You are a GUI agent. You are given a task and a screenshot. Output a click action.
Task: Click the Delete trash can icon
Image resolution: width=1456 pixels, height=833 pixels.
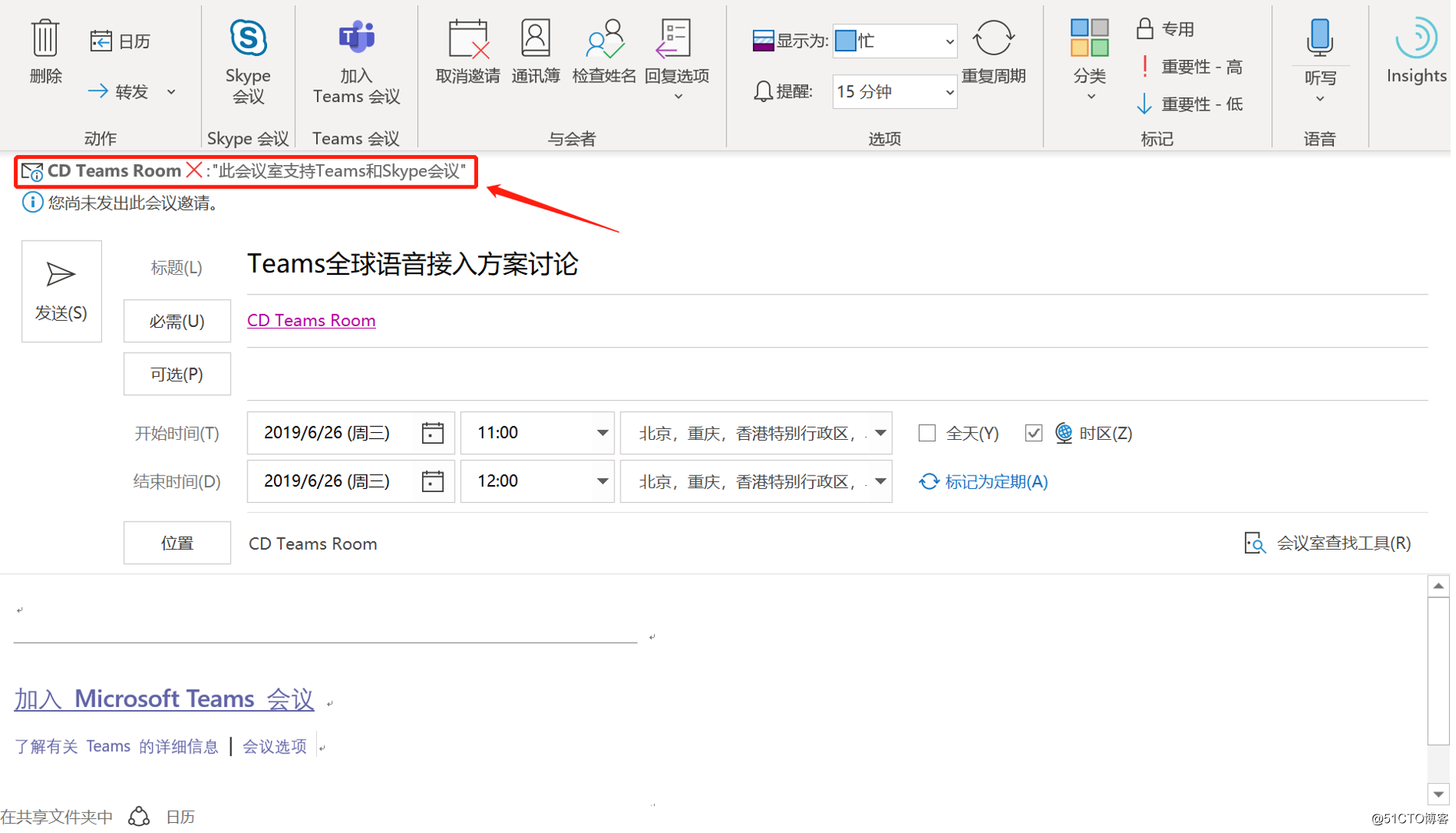(x=45, y=38)
